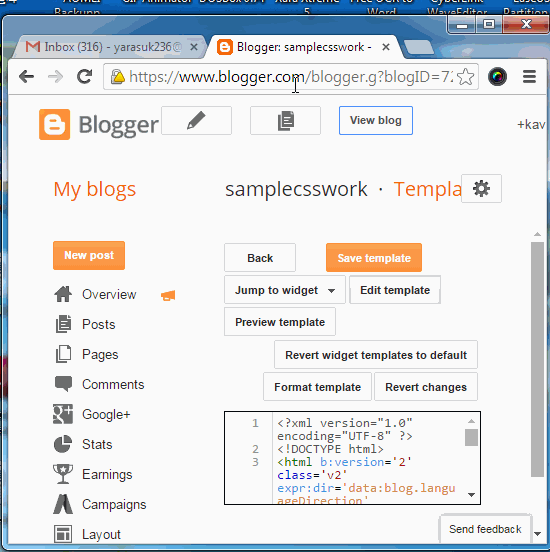
Task: Click the code editor scroll down arrow
Action: 471,495
